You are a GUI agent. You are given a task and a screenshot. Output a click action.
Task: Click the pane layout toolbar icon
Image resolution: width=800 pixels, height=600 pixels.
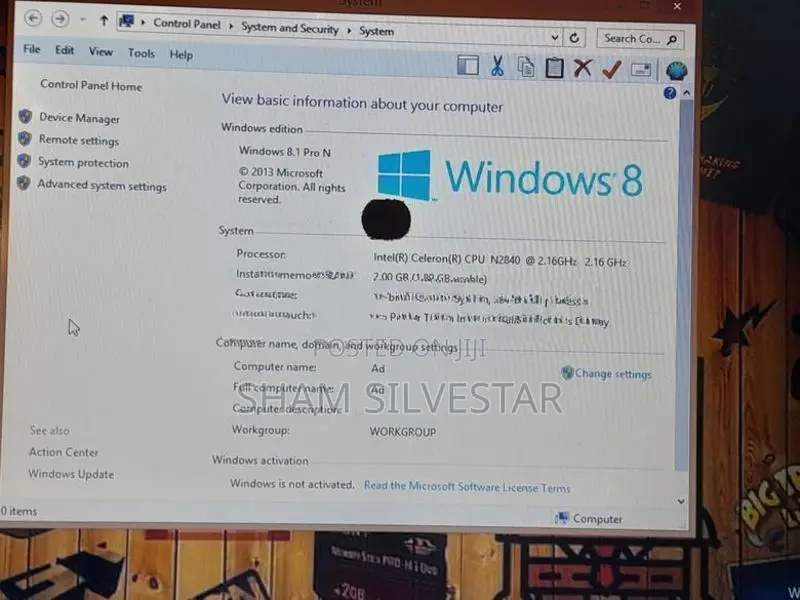pyautogui.click(x=468, y=65)
